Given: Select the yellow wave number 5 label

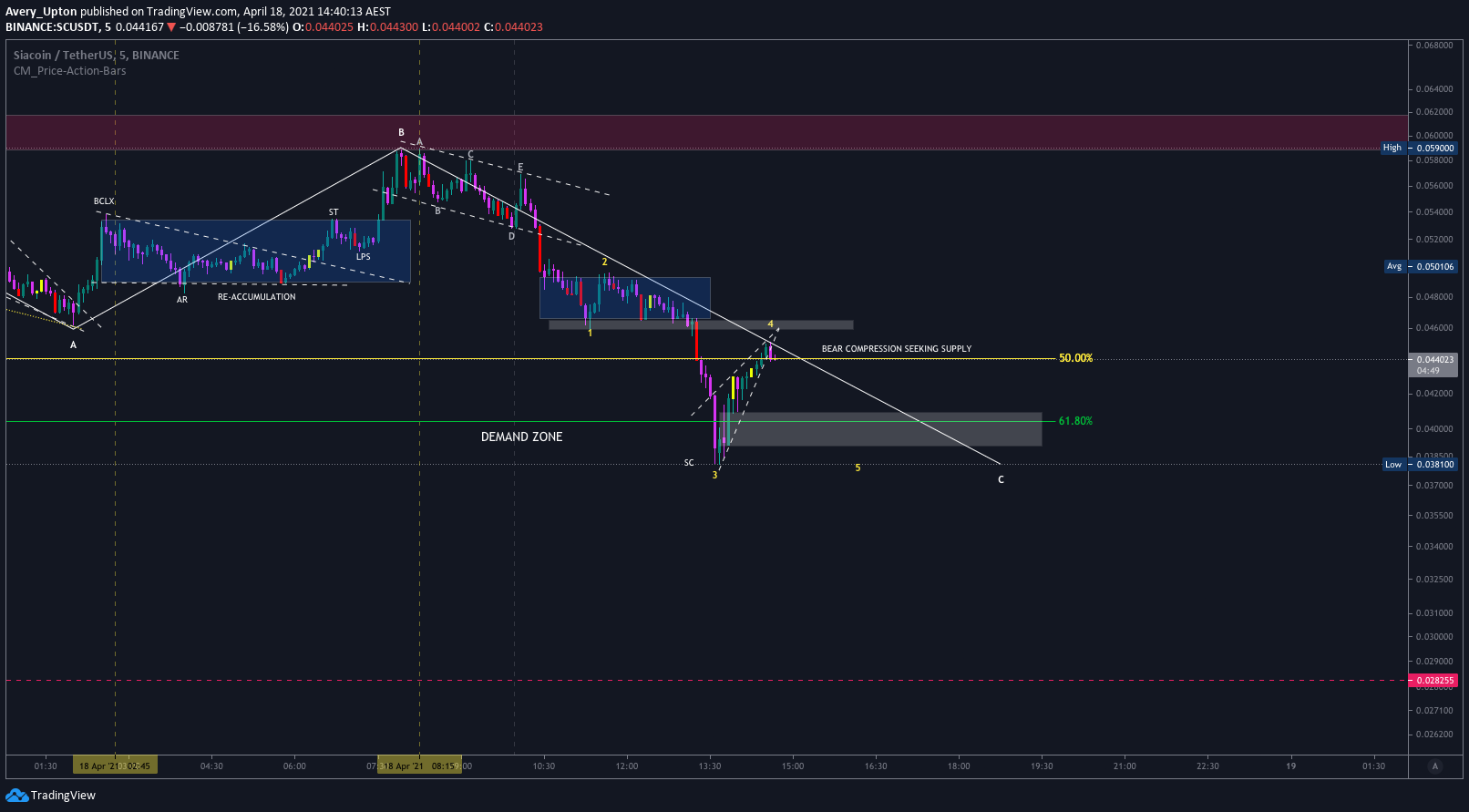Looking at the screenshot, I should 858,468.
